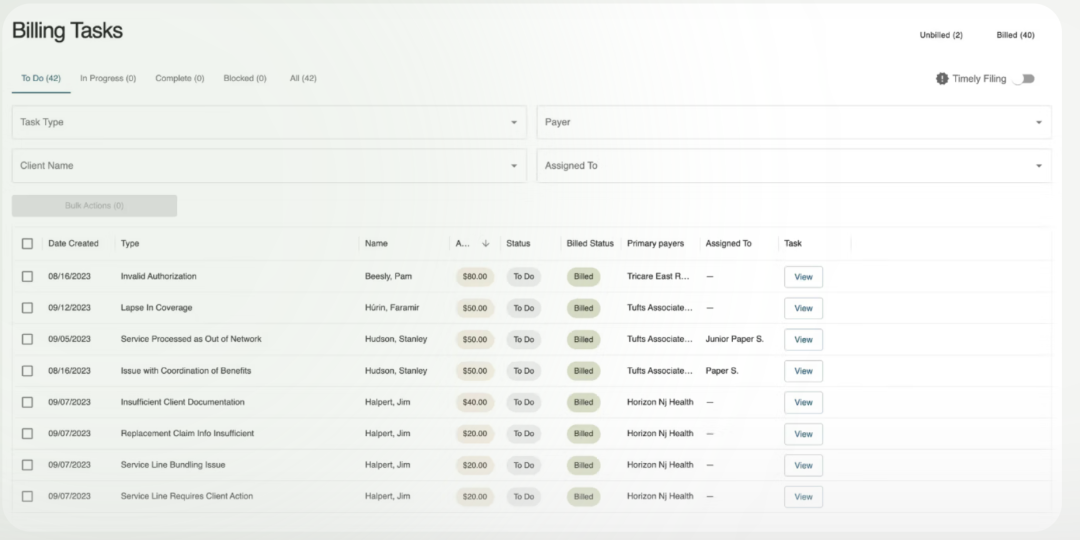Image resolution: width=1080 pixels, height=540 pixels.
Task: Select the Blocked (0) tab
Action: (245, 79)
